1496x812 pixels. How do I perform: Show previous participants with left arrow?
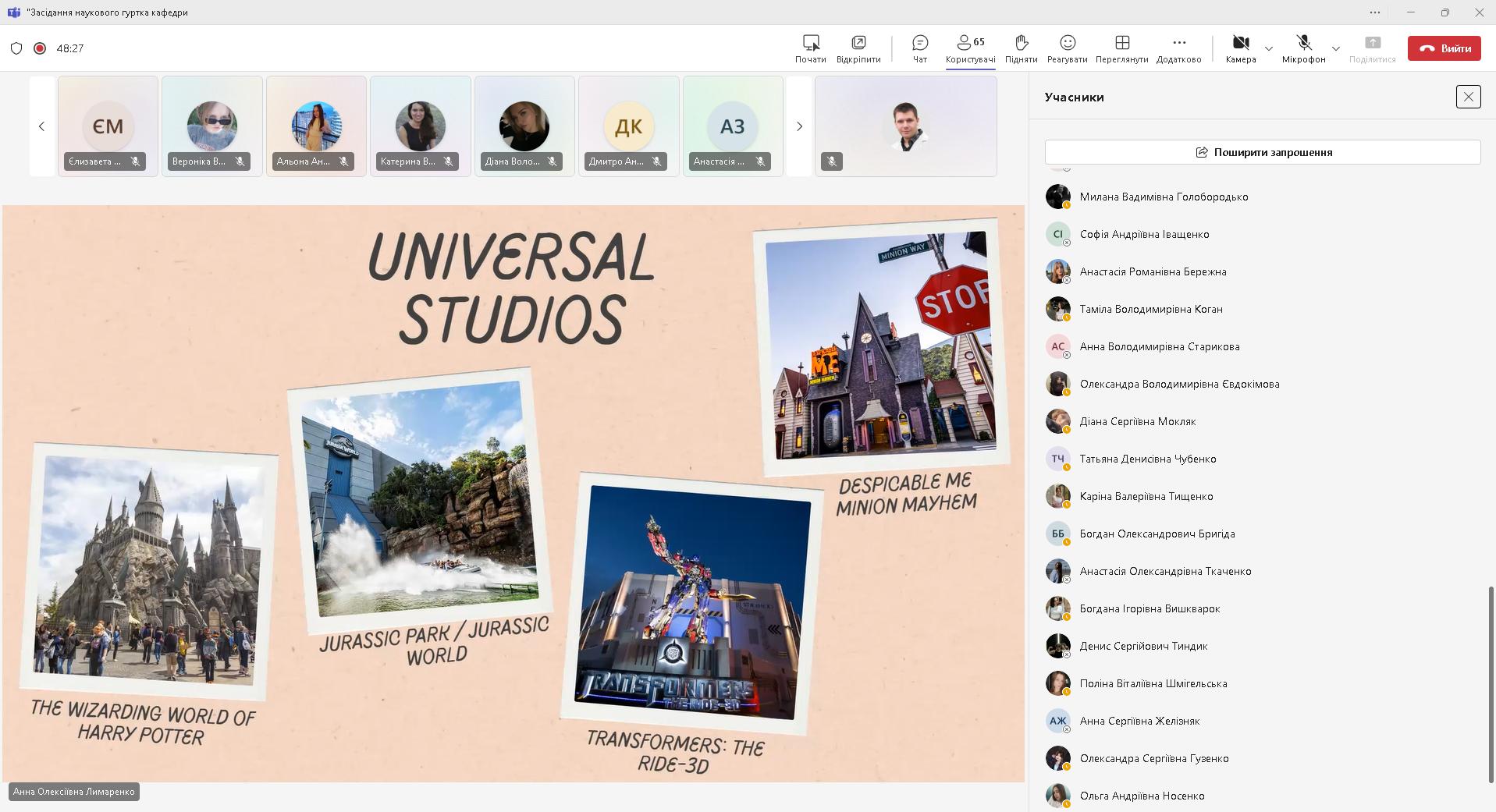click(42, 126)
